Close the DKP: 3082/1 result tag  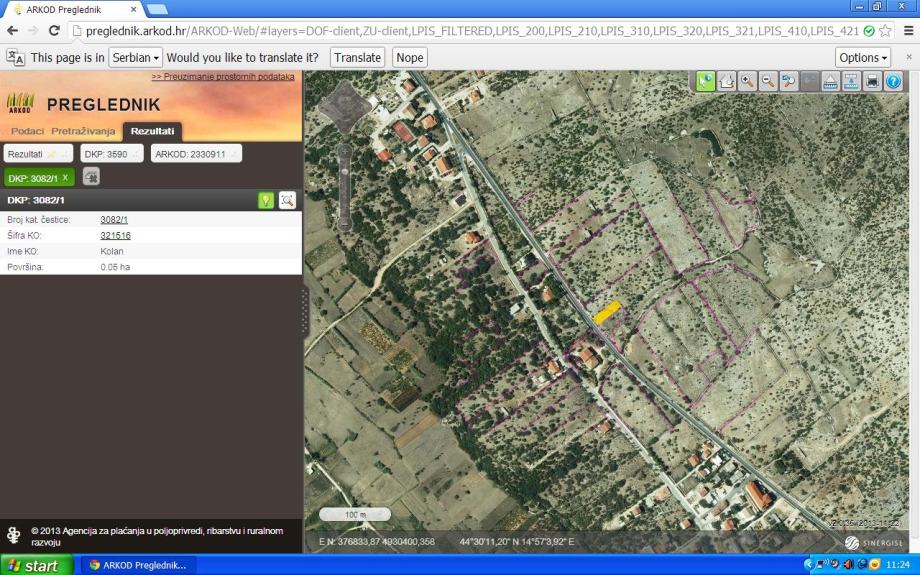coord(65,177)
